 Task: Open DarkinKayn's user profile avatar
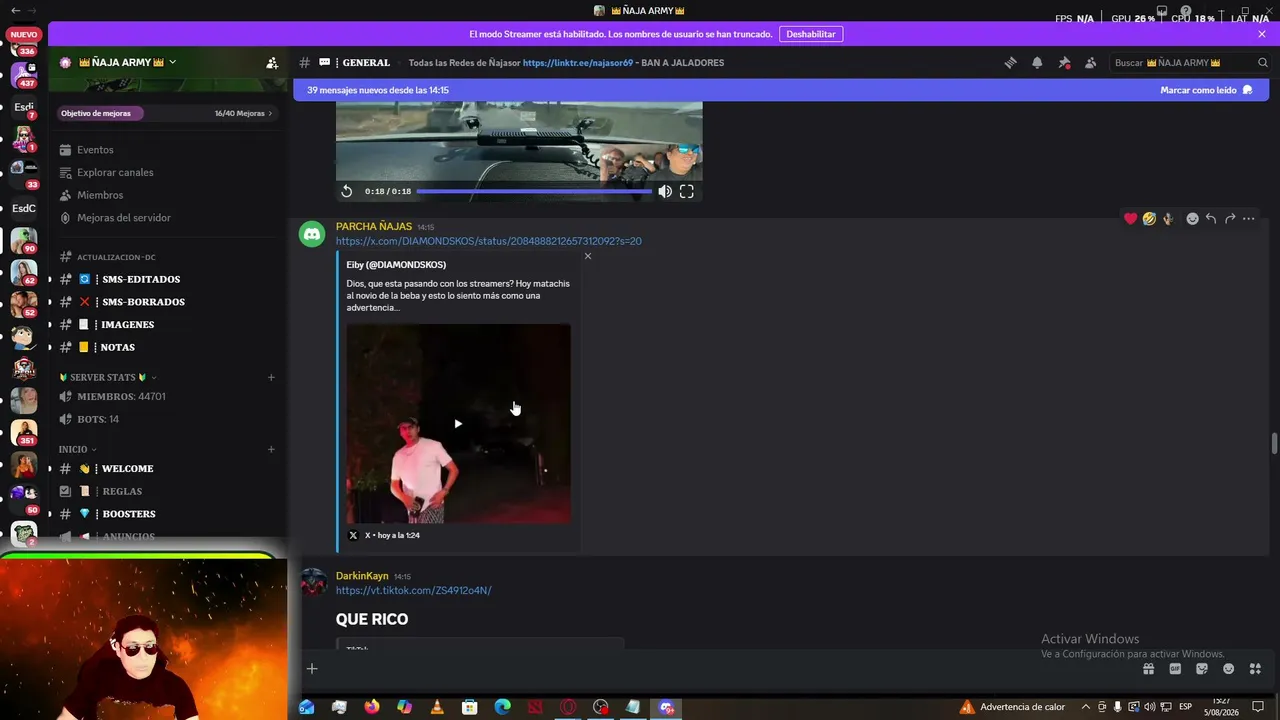[313, 582]
